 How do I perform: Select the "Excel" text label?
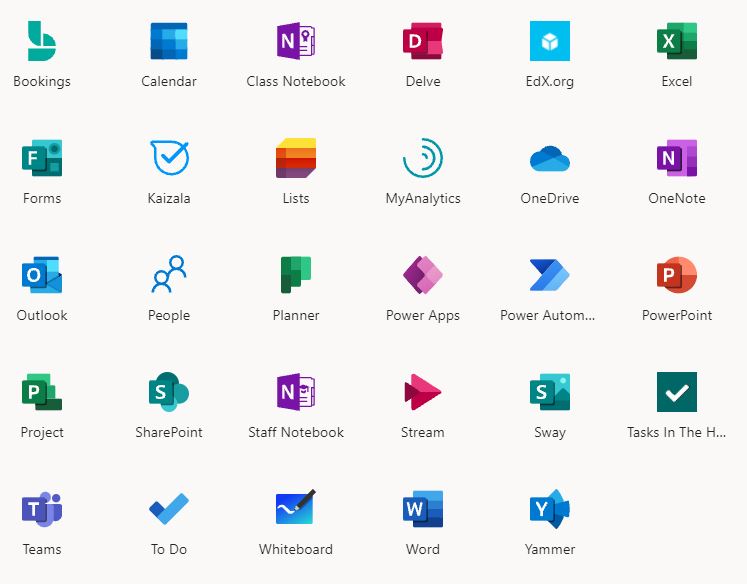(676, 81)
